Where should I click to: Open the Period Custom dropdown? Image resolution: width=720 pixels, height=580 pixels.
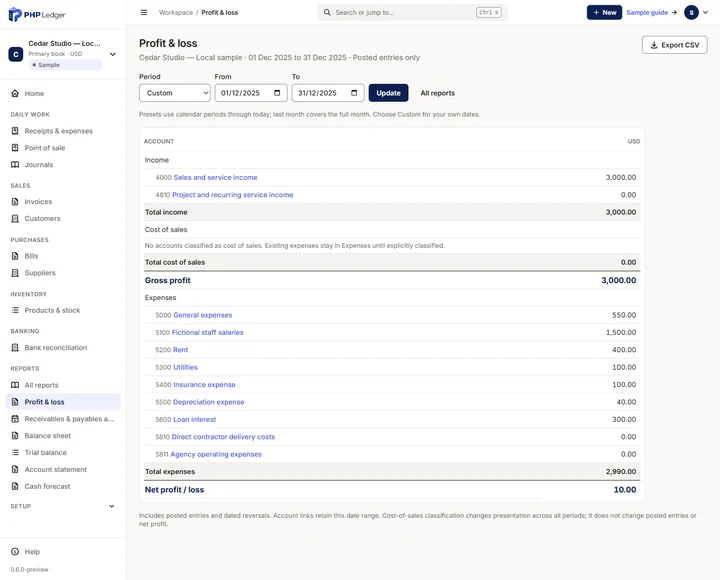click(175, 93)
